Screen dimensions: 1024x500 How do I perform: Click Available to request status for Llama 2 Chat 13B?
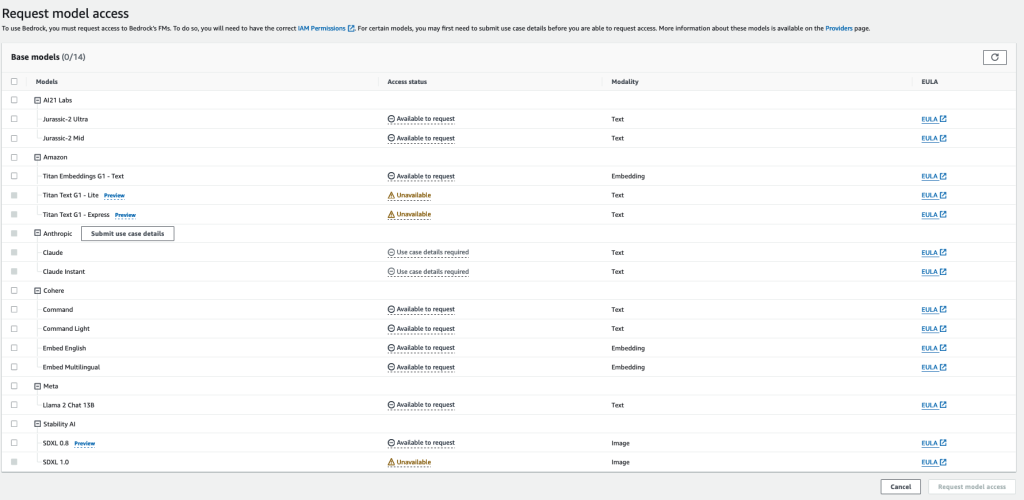tap(421, 405)
